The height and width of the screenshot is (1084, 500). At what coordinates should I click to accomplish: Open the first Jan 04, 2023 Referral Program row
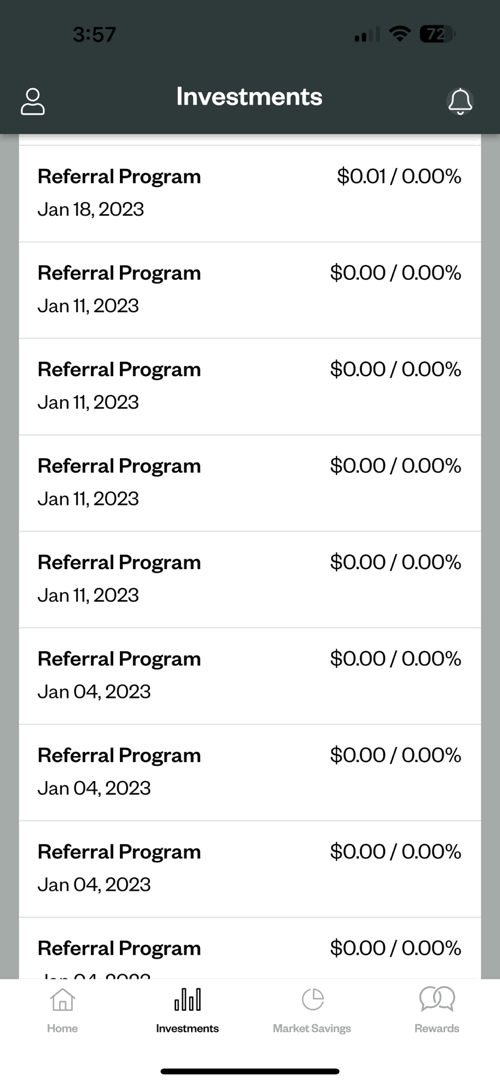point(250,676)
